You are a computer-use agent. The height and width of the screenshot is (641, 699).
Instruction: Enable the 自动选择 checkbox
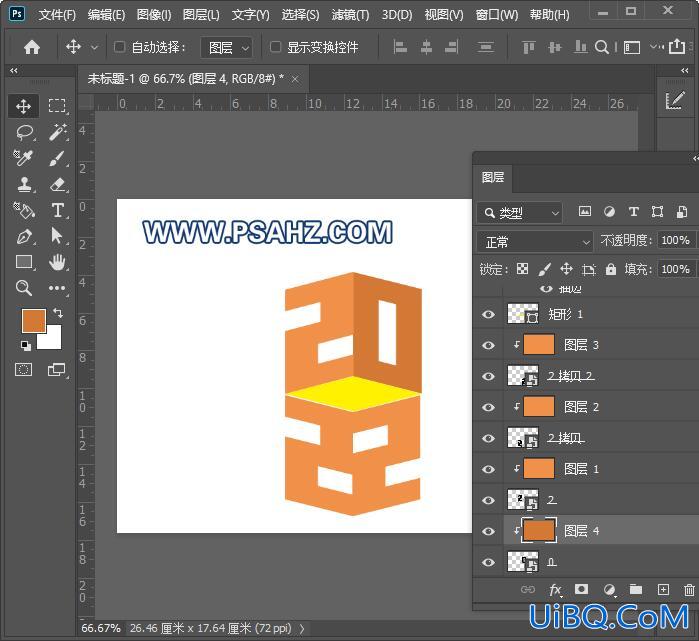(119, 47)
